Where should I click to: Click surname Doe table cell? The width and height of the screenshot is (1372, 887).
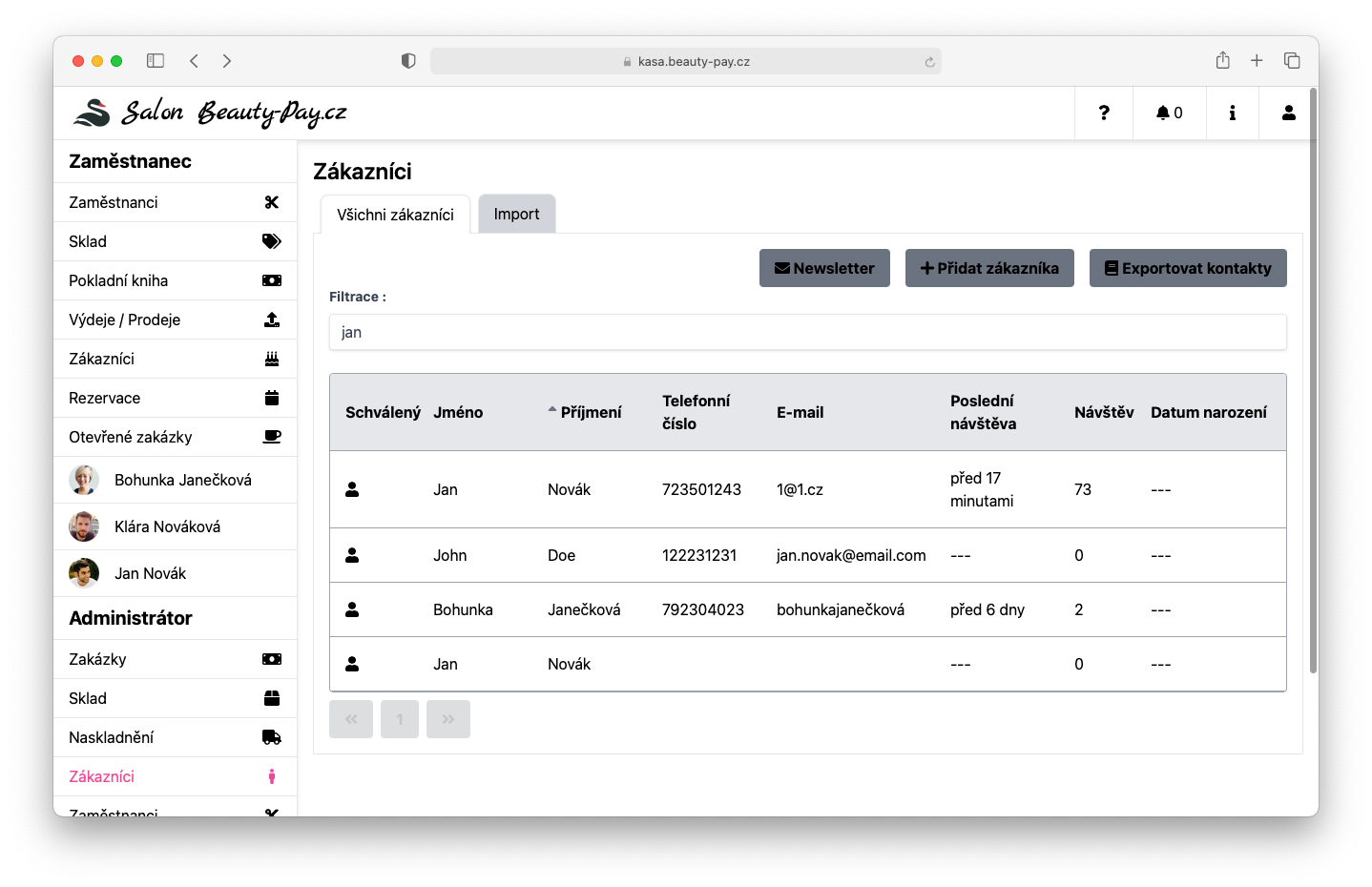coord(561,555)
